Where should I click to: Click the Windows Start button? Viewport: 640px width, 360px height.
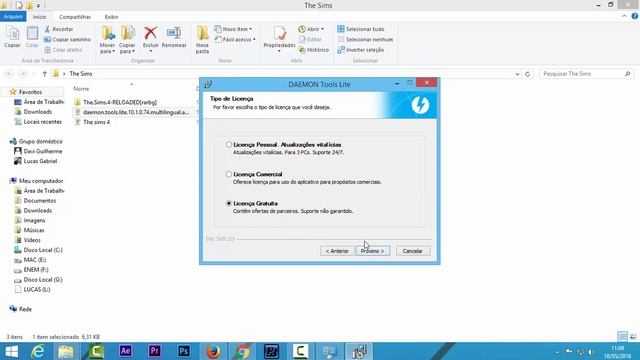[x=11, y=351]
